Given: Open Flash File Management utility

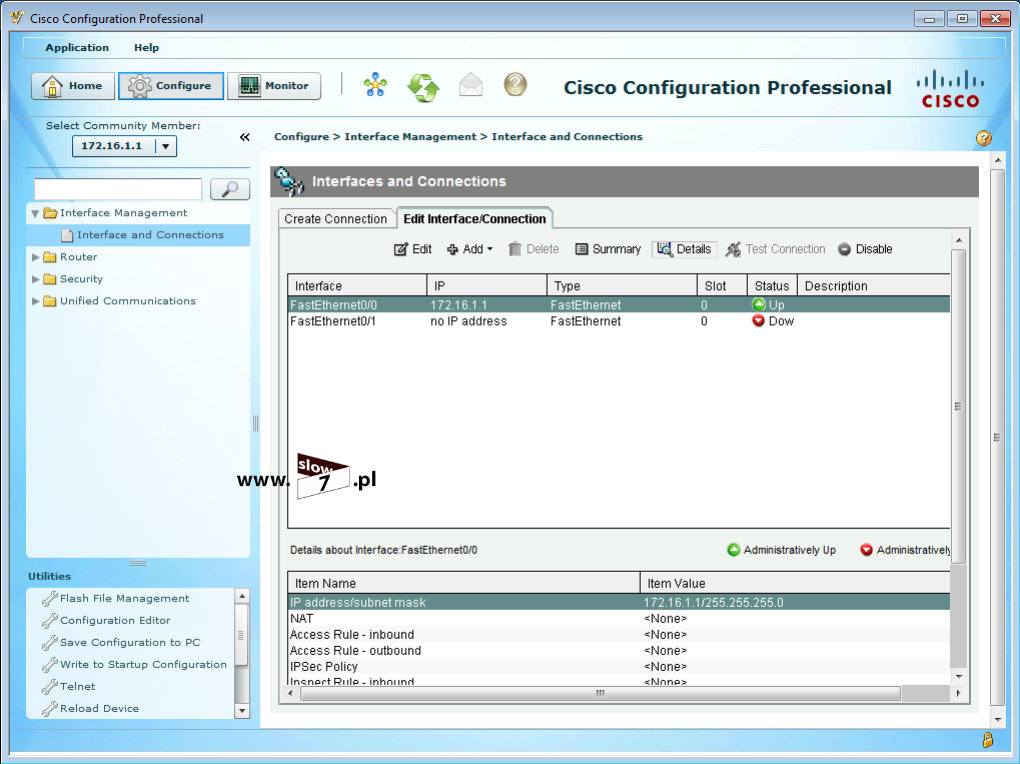Looking at the screenshot, I should coord(124,598).
